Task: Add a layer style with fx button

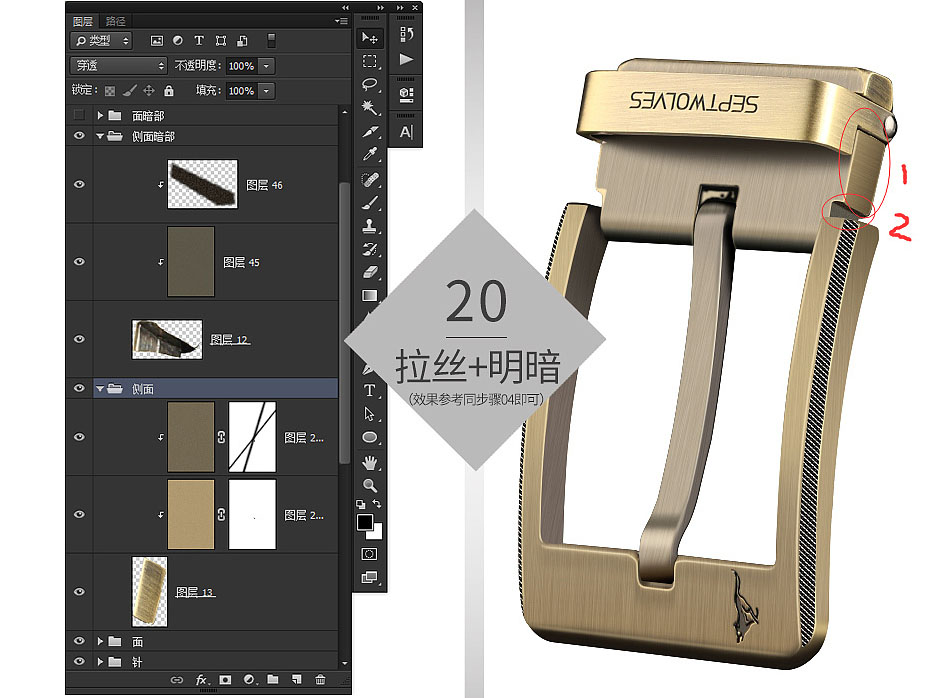Action: (201, 680)
